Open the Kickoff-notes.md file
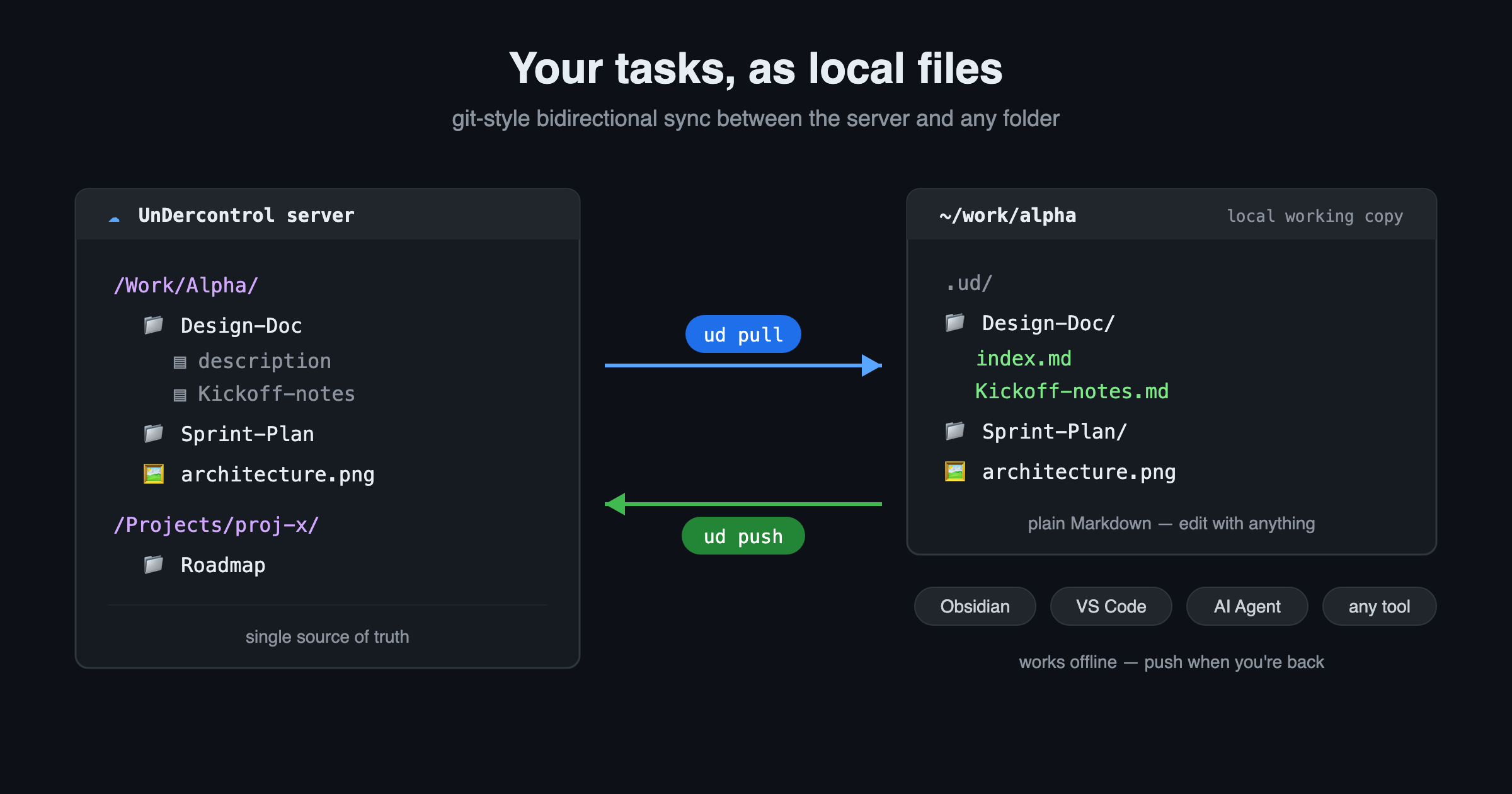Image resolution: width=1512 pixels, height=794 pixels. [1072, 391]
